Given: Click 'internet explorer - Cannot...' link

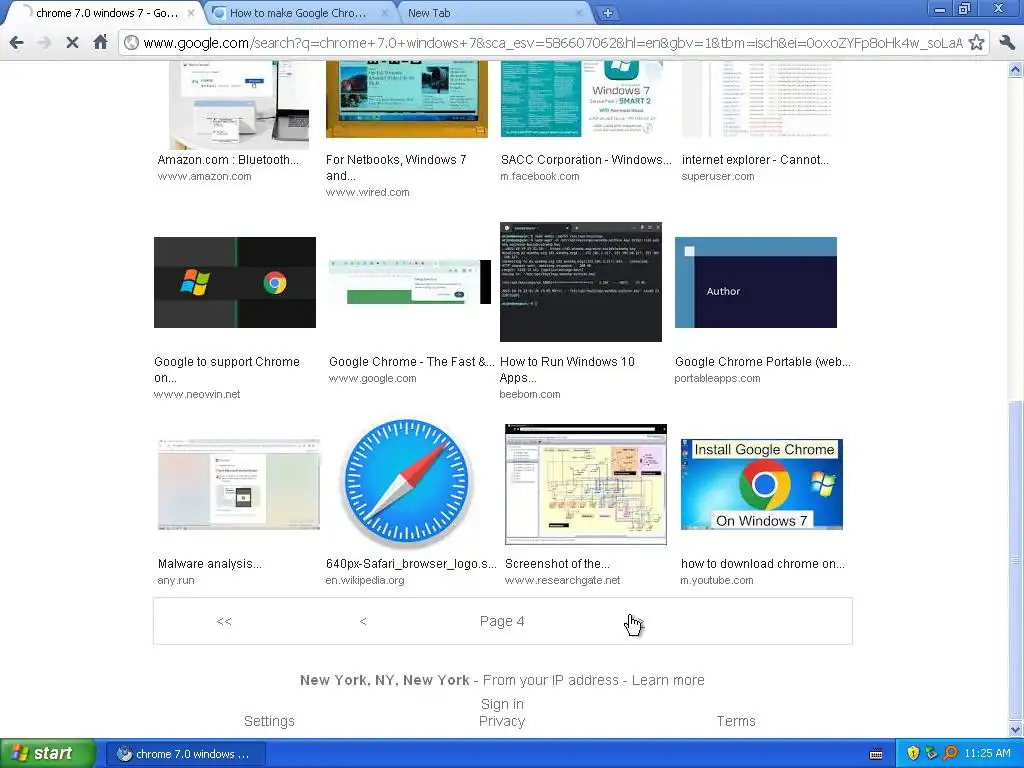Looking at the screenshot, I should point(755,159).
